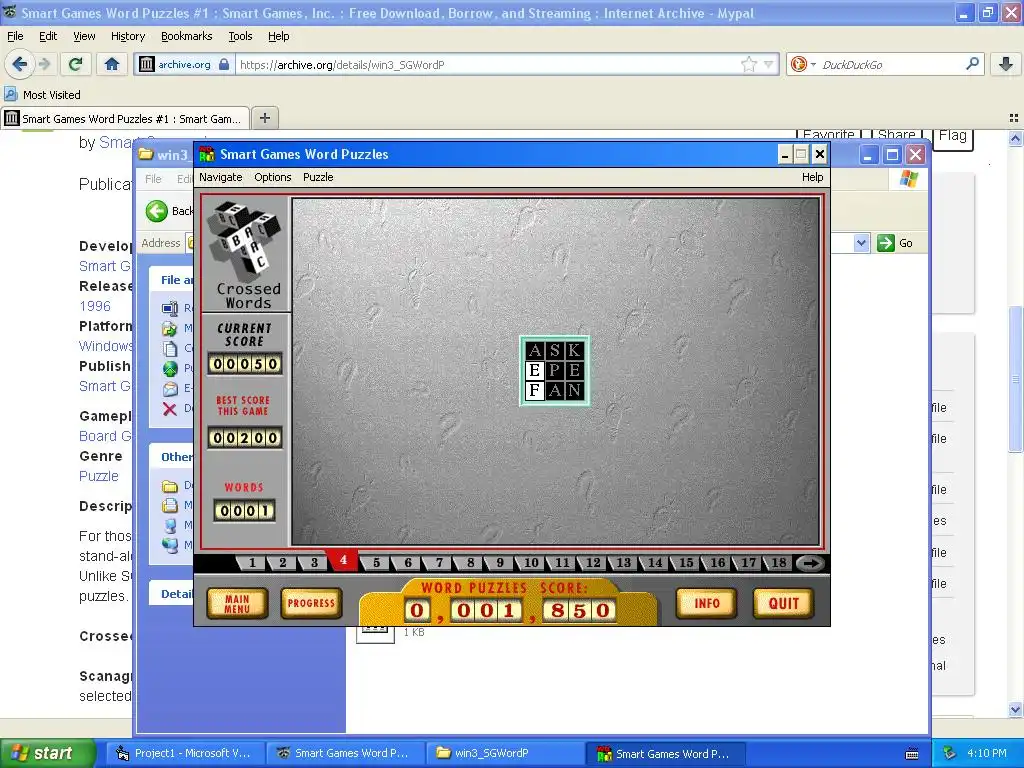The image size is (1024, 768).
Task: Select the active puzzle tab 4
Action: (343, 560)
